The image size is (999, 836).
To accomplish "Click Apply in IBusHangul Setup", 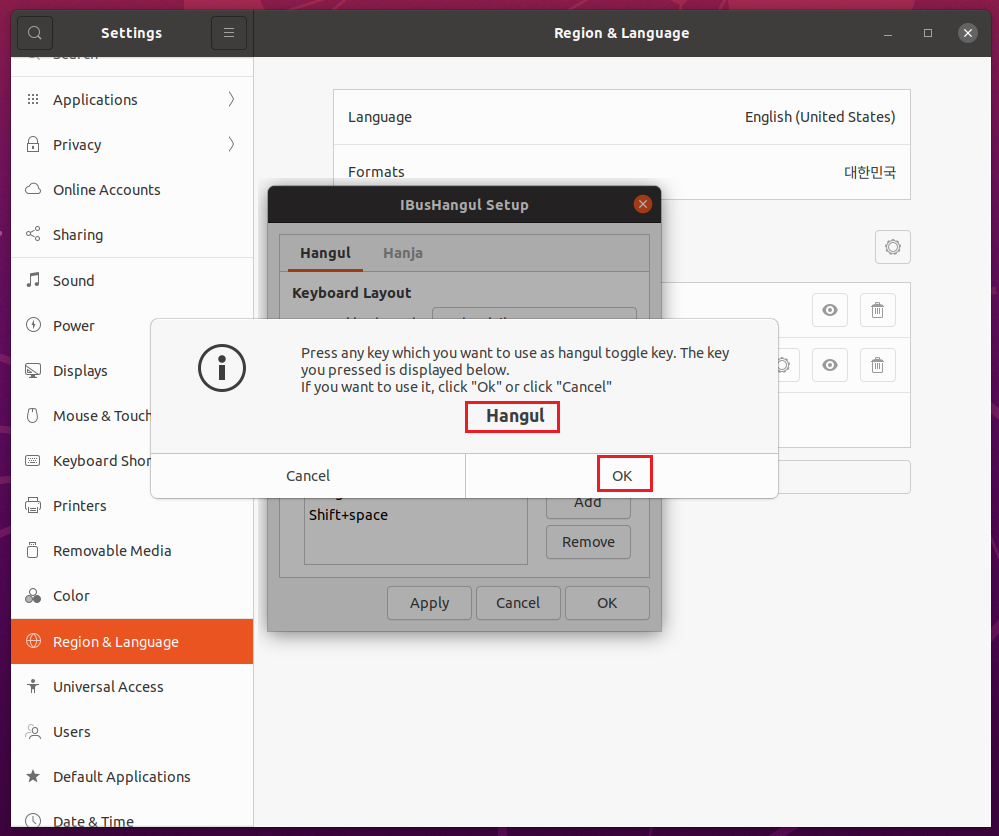I will (x=429, y=603).
